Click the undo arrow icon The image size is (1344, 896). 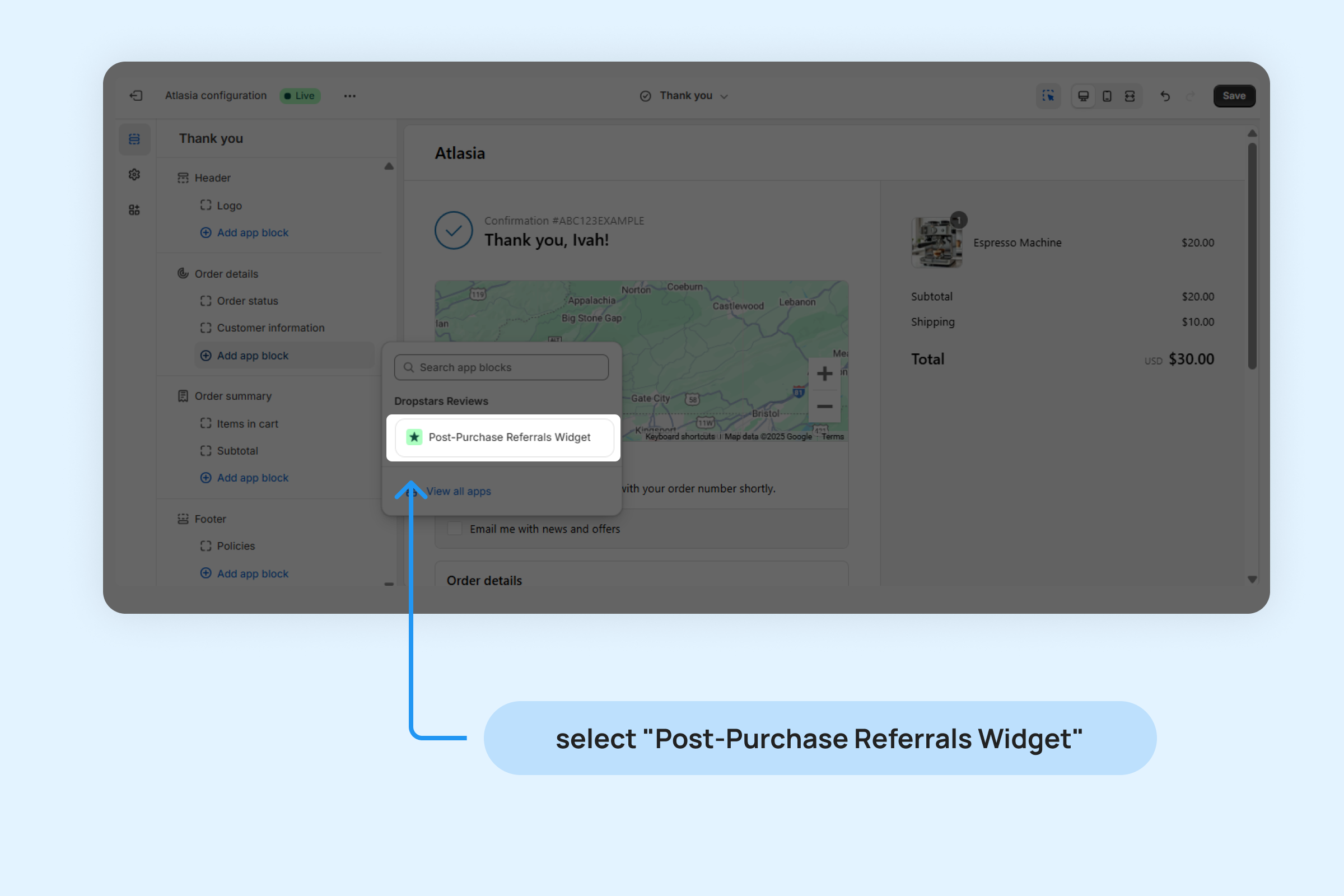click(1165, 96)
